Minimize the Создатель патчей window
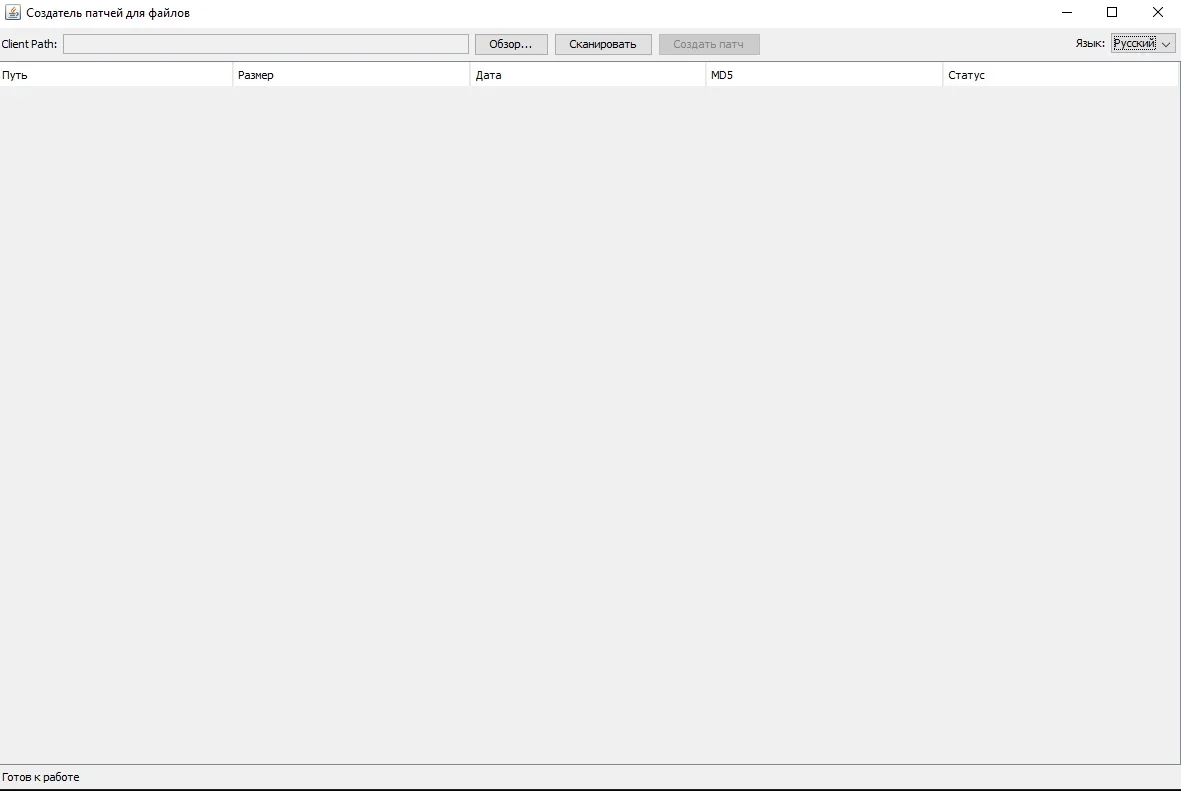Viewport: 1181px width, 791px height. click(x=1067, y=13)
